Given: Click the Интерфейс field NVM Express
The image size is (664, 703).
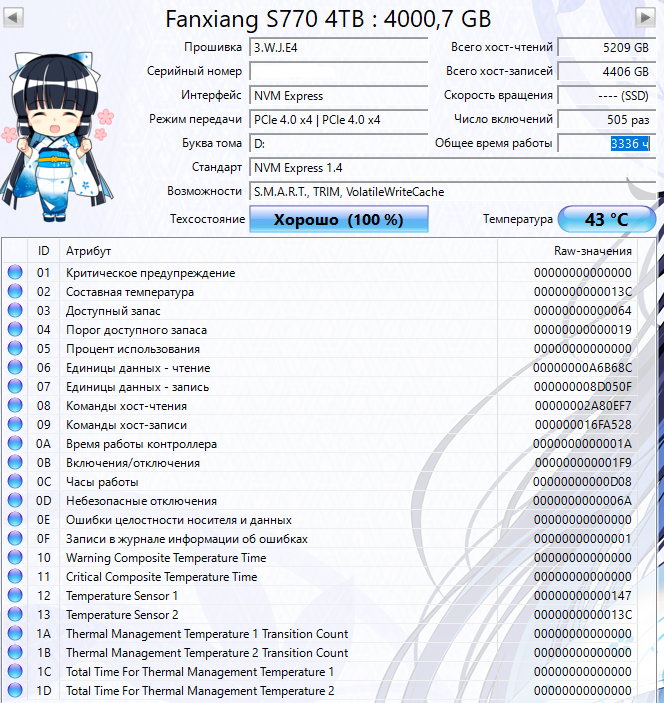Looking at the screenshot, I should (x=339, y=95).
